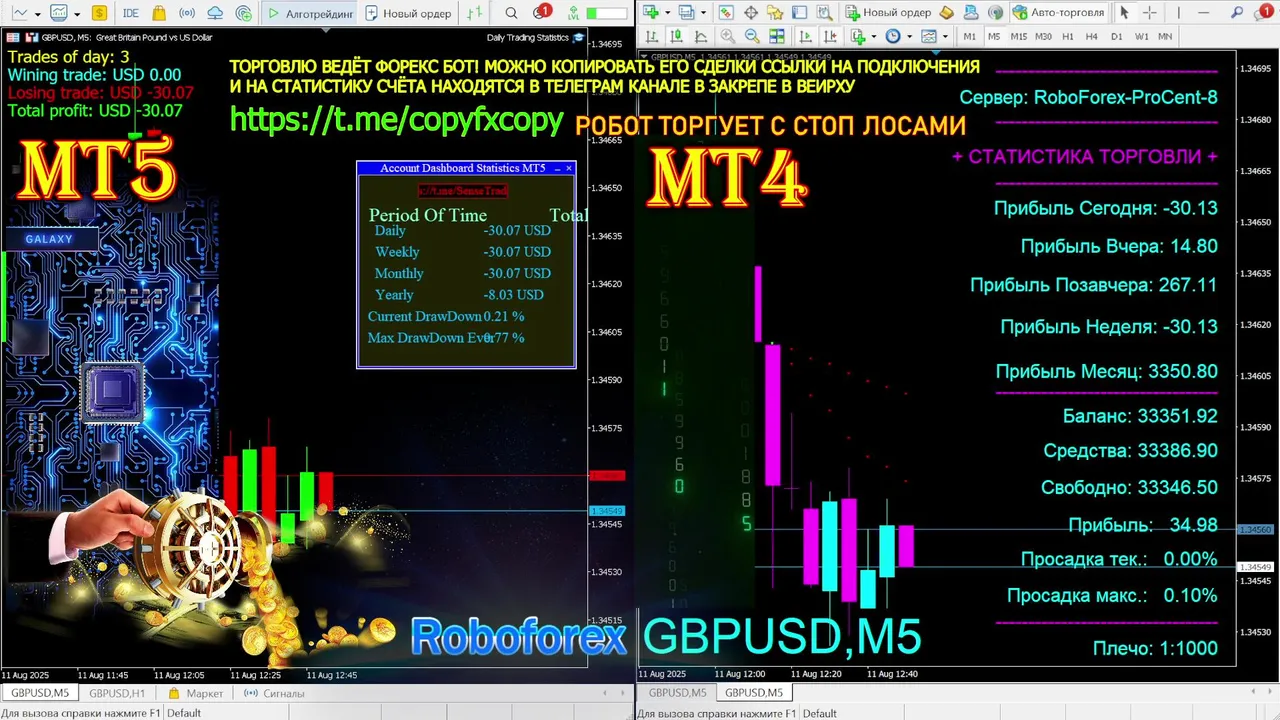Toggle Авто-торговля in MT4
The image size is (1280, 720).
pyautogui.click(x=1057, y=13)
